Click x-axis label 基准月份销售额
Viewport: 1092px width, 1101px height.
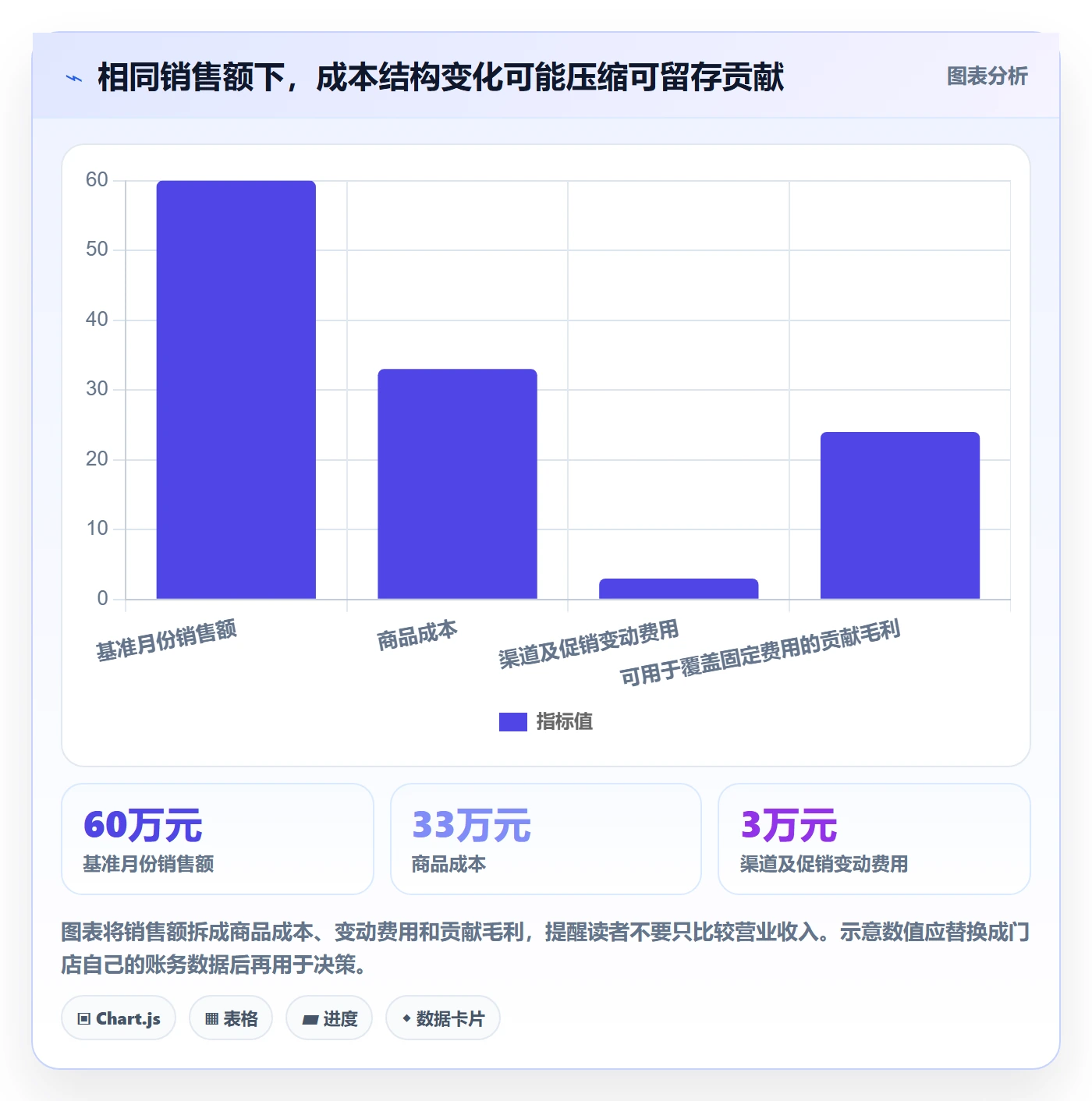coord(166,641)
